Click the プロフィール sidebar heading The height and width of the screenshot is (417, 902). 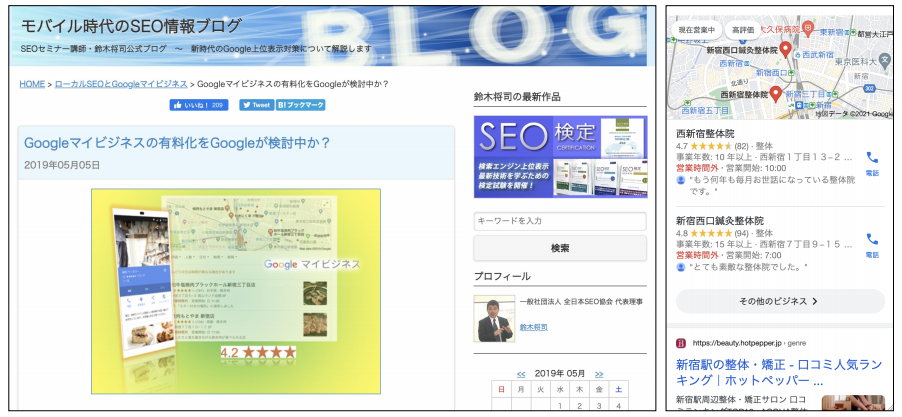(502, 276)
